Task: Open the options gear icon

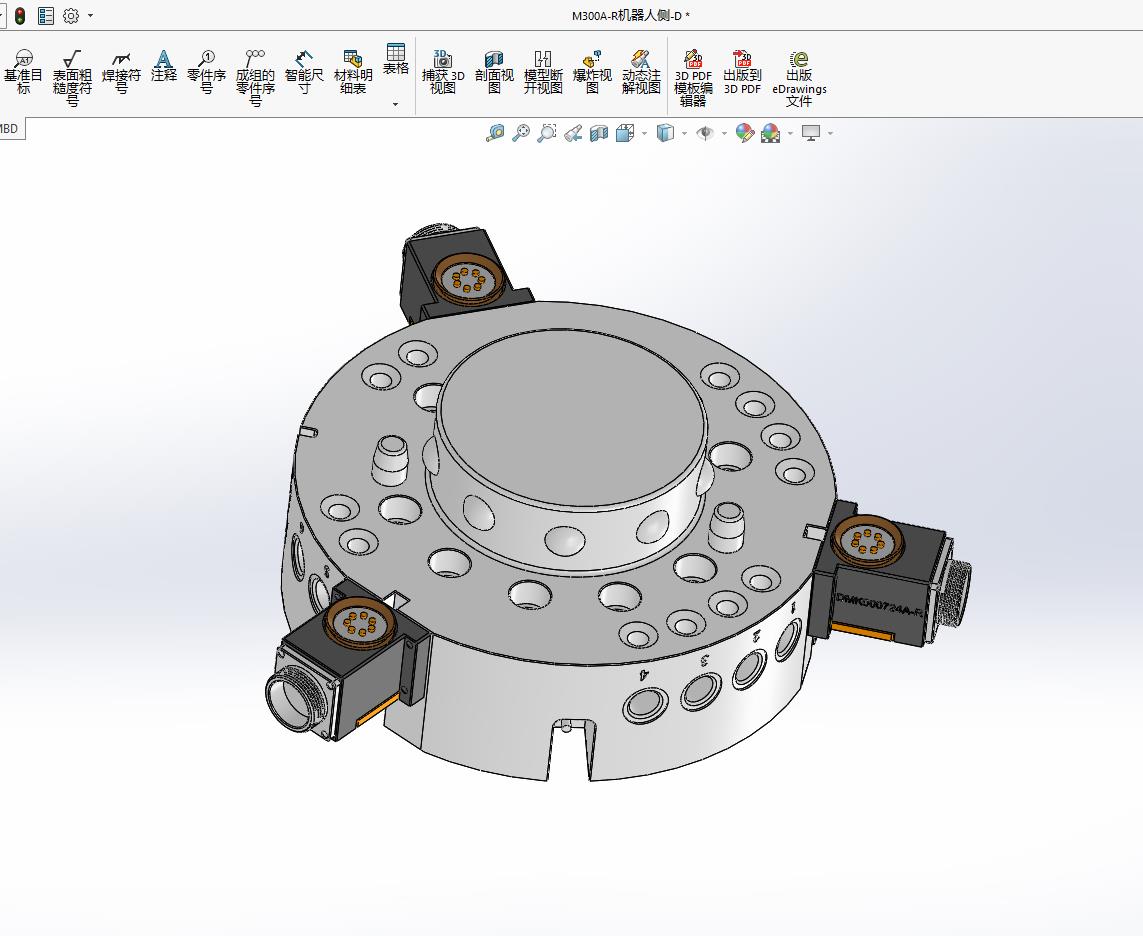Action: [x=71, y=15]
